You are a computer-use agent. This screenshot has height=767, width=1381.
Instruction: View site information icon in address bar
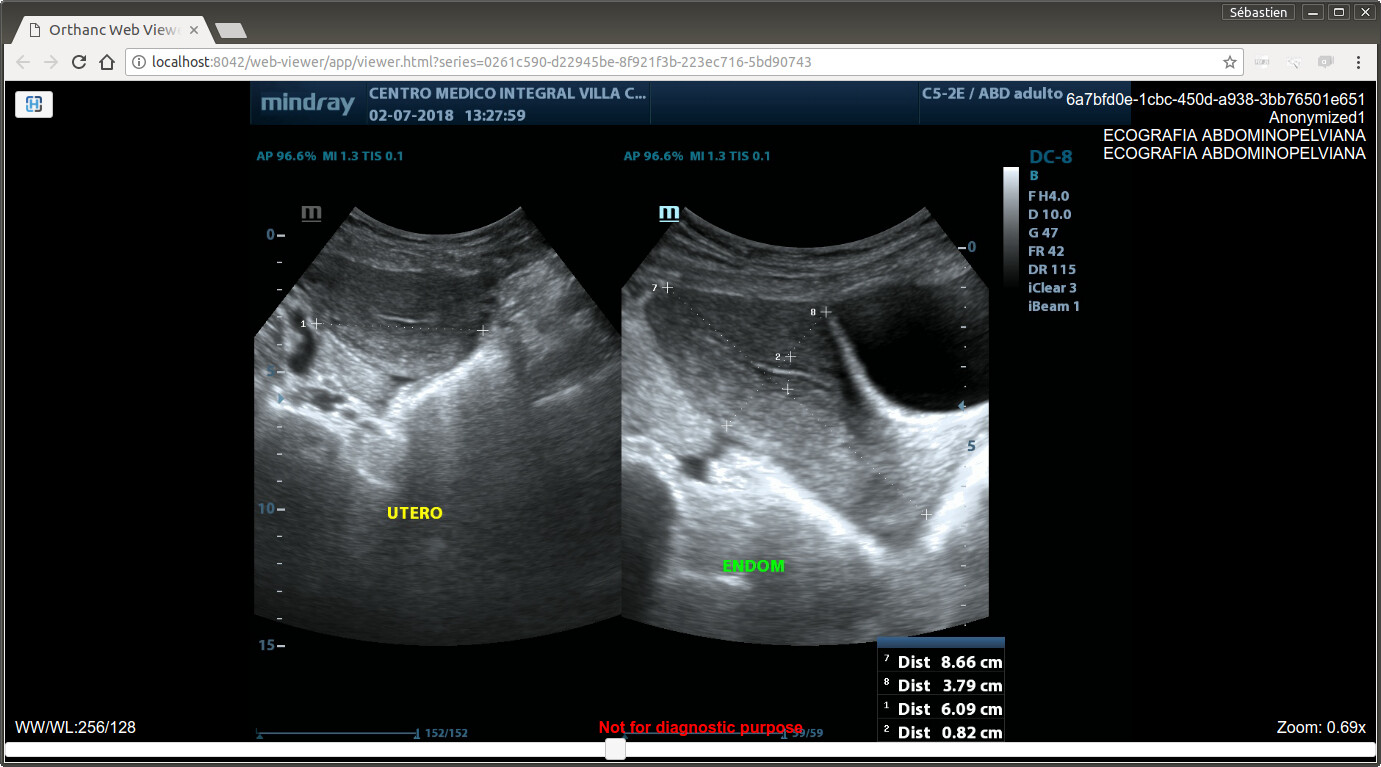tap(139, 62)
